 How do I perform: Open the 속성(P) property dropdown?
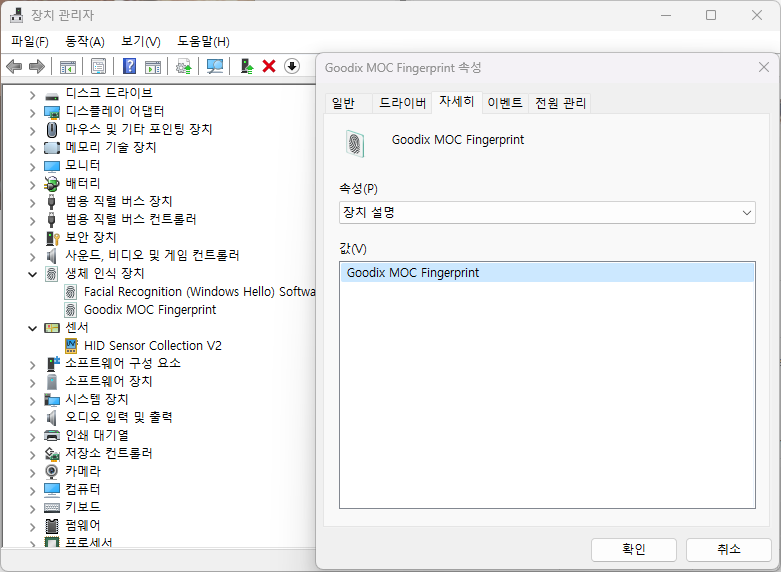pos(547,213)
